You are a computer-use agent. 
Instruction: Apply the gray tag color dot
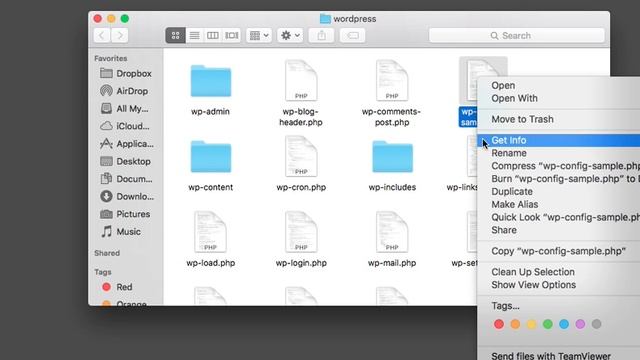pos(596,324)
